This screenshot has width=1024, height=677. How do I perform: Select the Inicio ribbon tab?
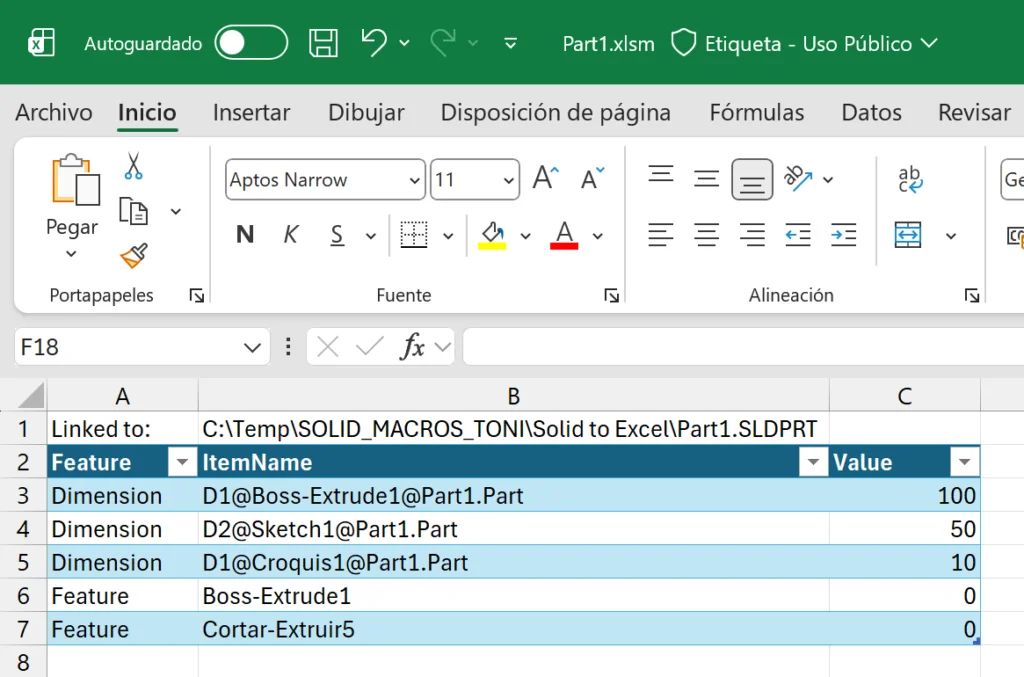[x=147, y=112]
